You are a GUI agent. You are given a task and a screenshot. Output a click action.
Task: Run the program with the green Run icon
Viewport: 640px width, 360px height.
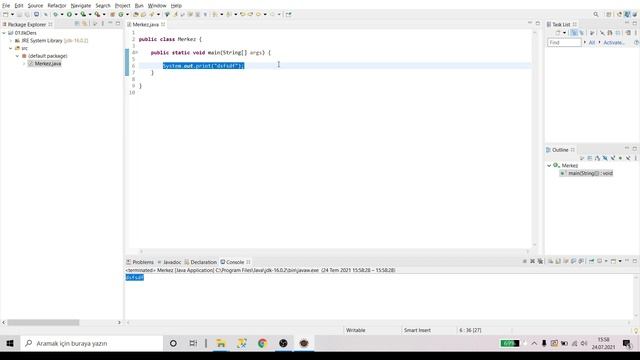69,14
